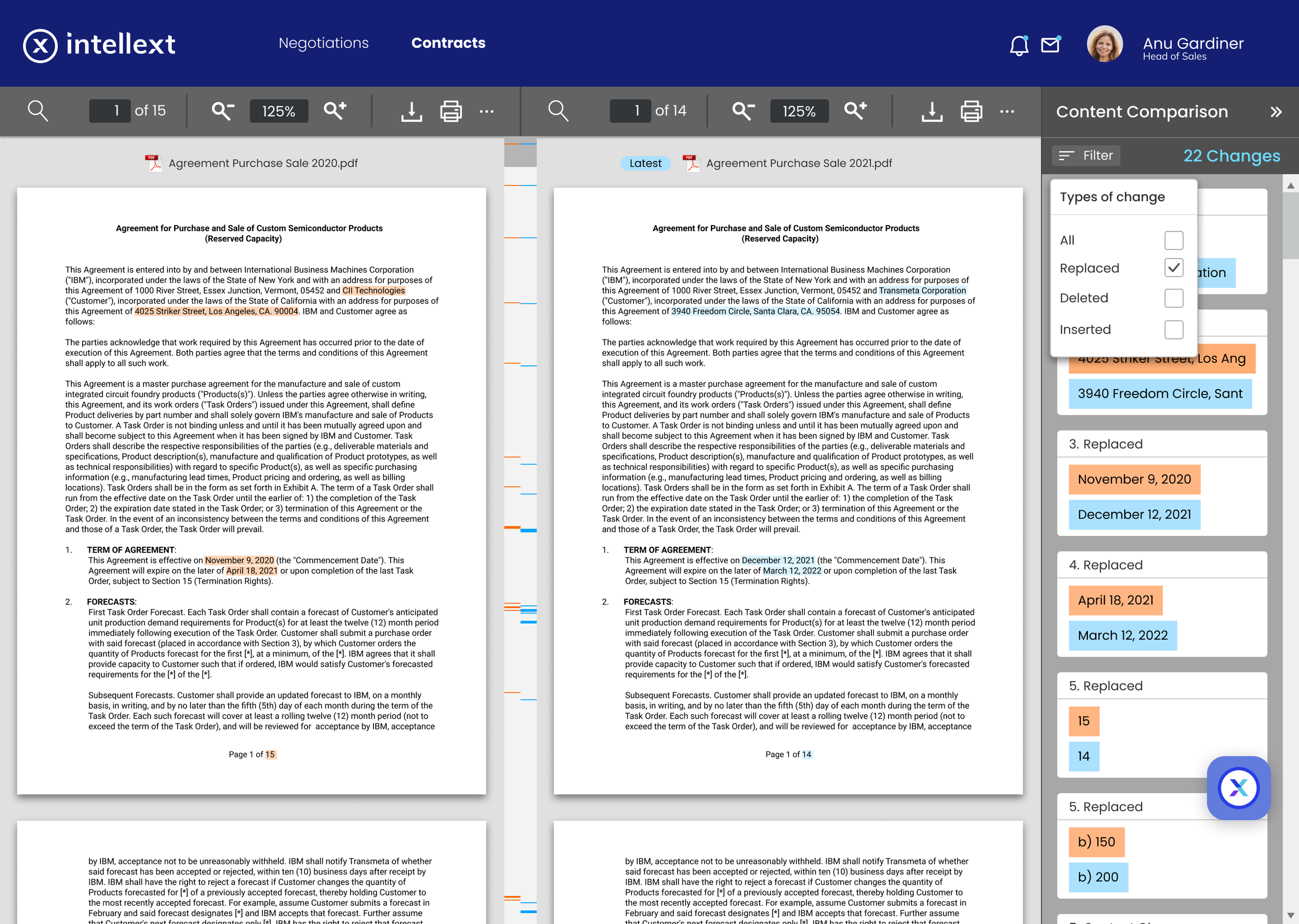The width and height of the screenshot is (1299, 924).
Task: Search in the 2020 document viewer
Action: [37, 110]
